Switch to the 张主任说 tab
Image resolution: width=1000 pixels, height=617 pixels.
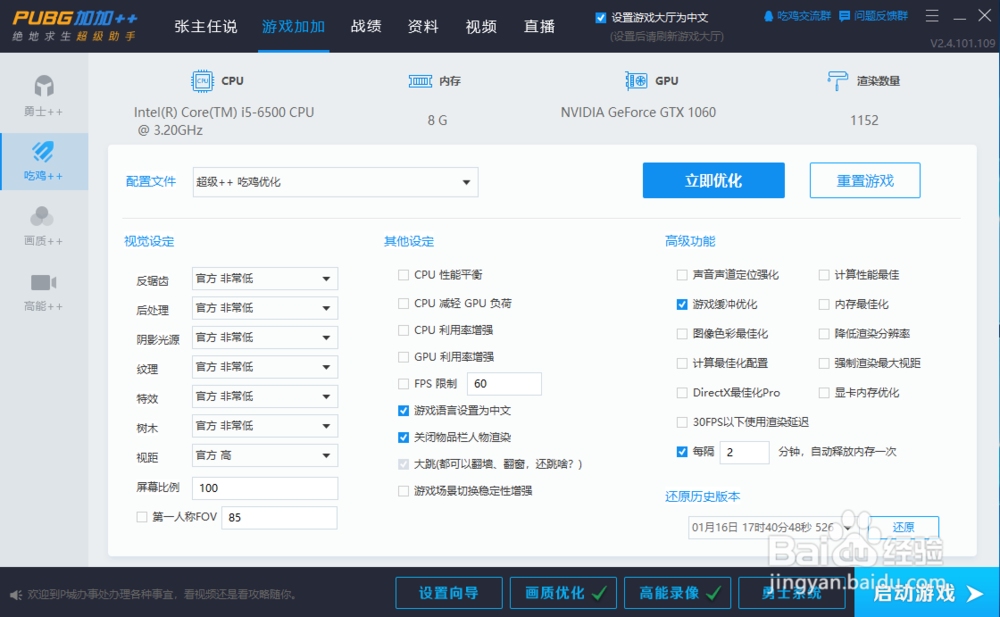205,27
